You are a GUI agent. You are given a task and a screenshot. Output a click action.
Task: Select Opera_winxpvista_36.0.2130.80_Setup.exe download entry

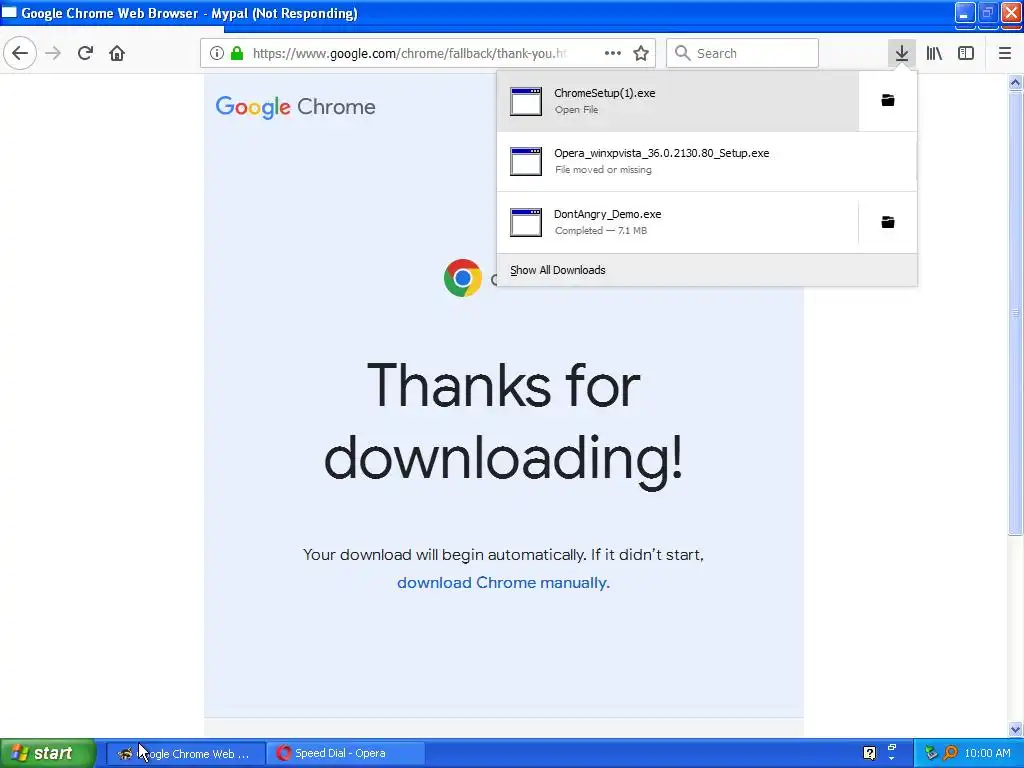click(x=707, y=161)
